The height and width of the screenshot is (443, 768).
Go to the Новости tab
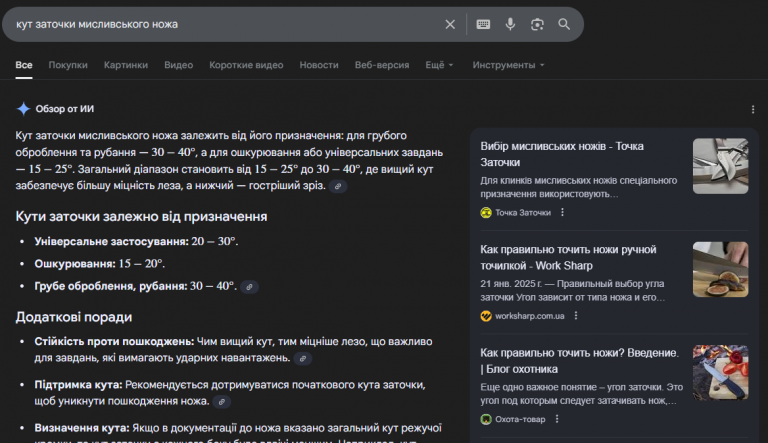pos(319,65)
